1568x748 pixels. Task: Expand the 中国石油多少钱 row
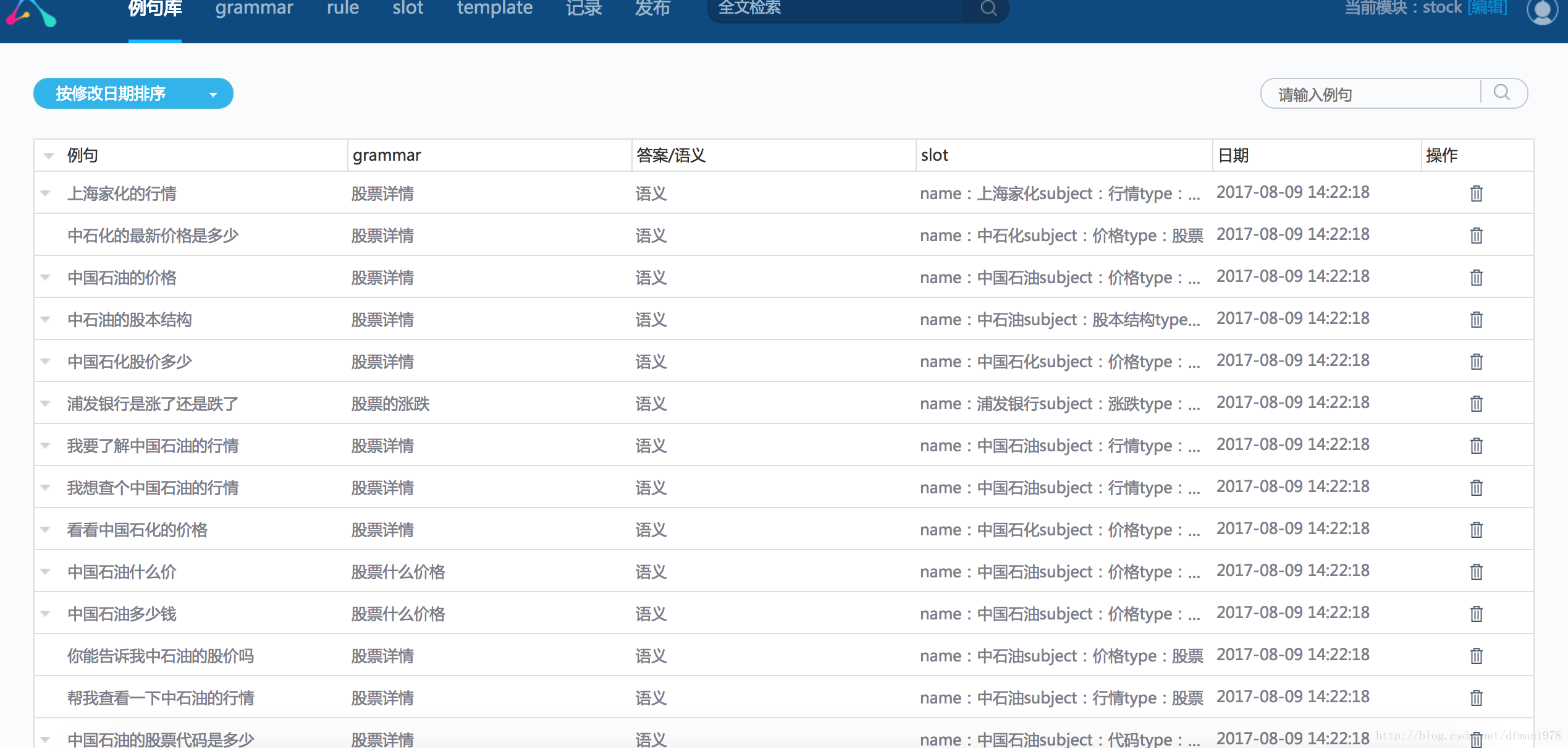pos(45,614)
